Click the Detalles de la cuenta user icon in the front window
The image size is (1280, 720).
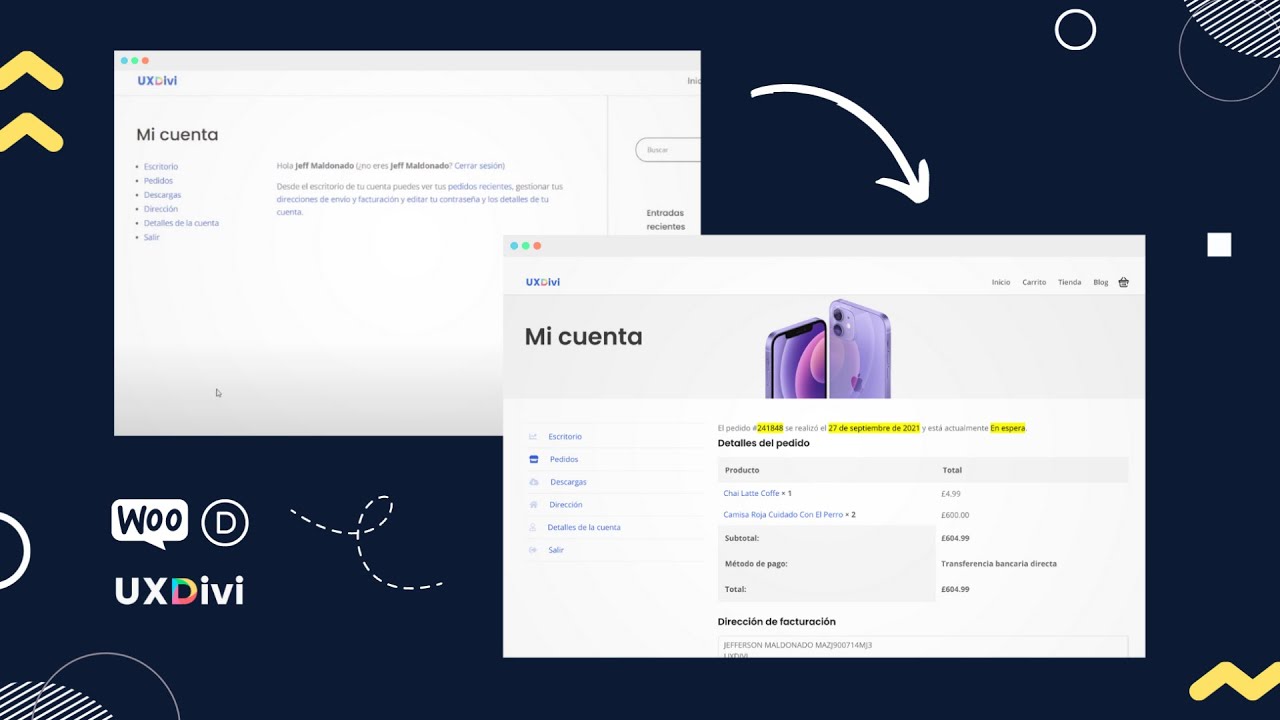pyautogui.click(x=533, y=527)
